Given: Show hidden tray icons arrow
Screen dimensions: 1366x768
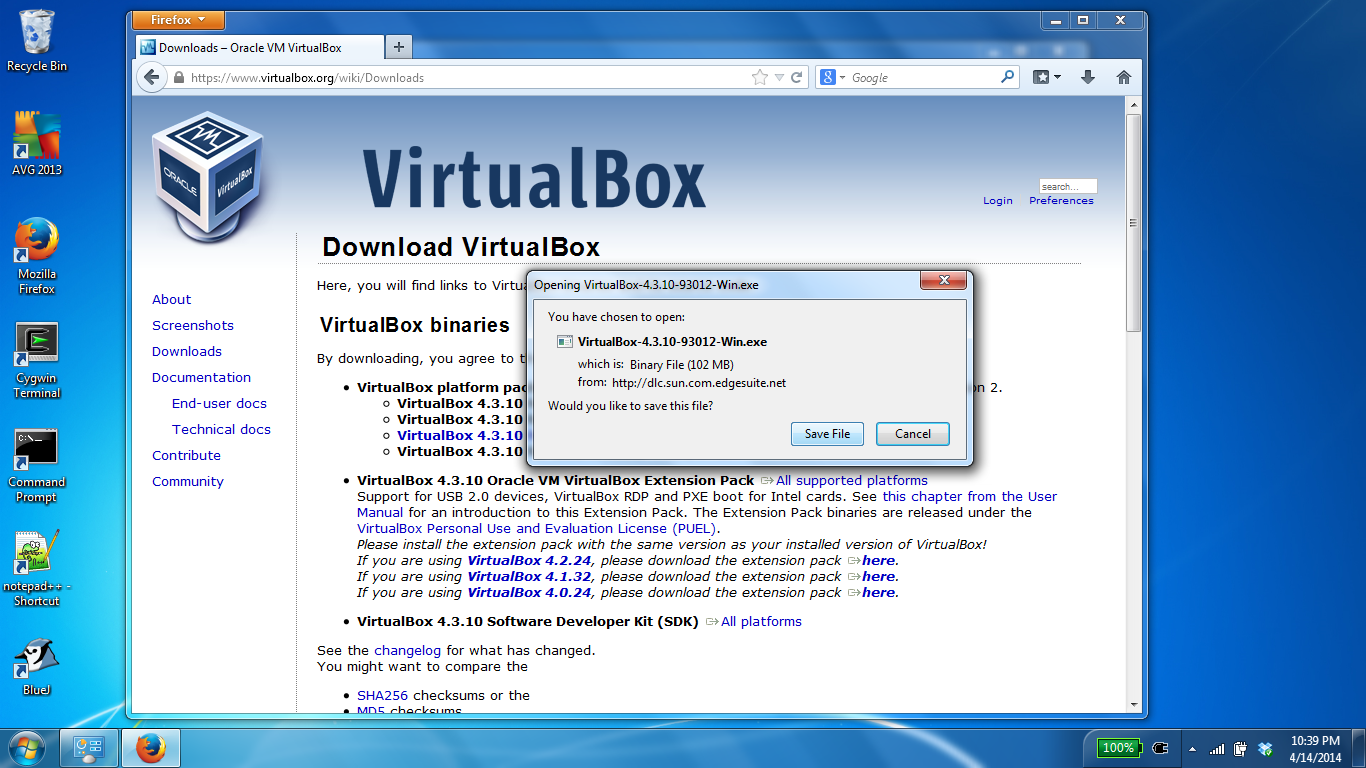Looking at the screenshot, I should [1191, 749].
